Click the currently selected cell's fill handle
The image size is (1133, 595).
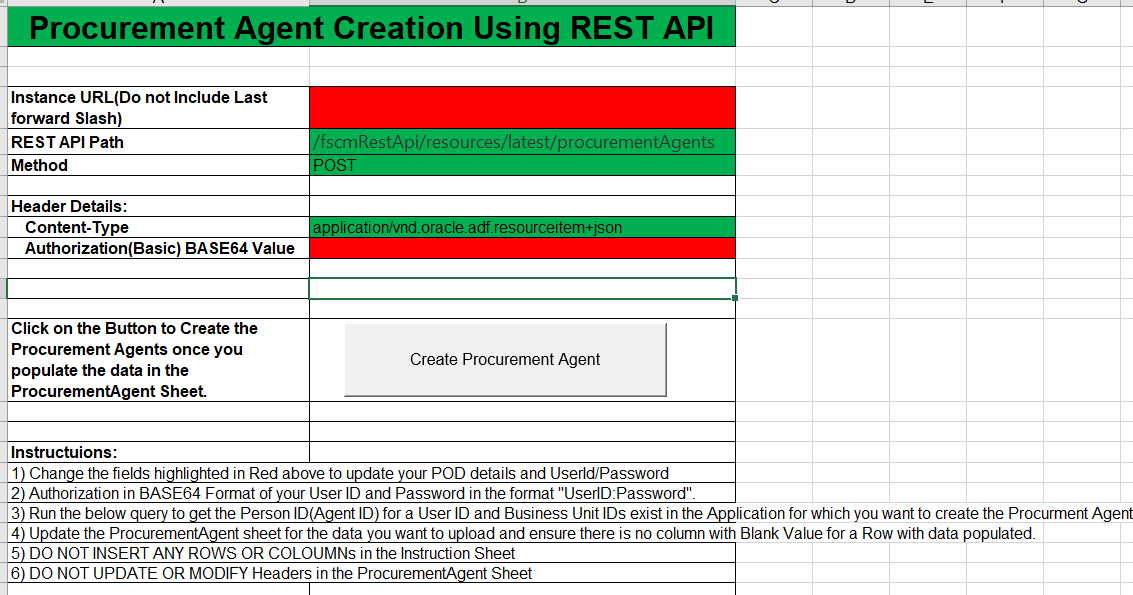pyautogui.click(x=734, y=299)
